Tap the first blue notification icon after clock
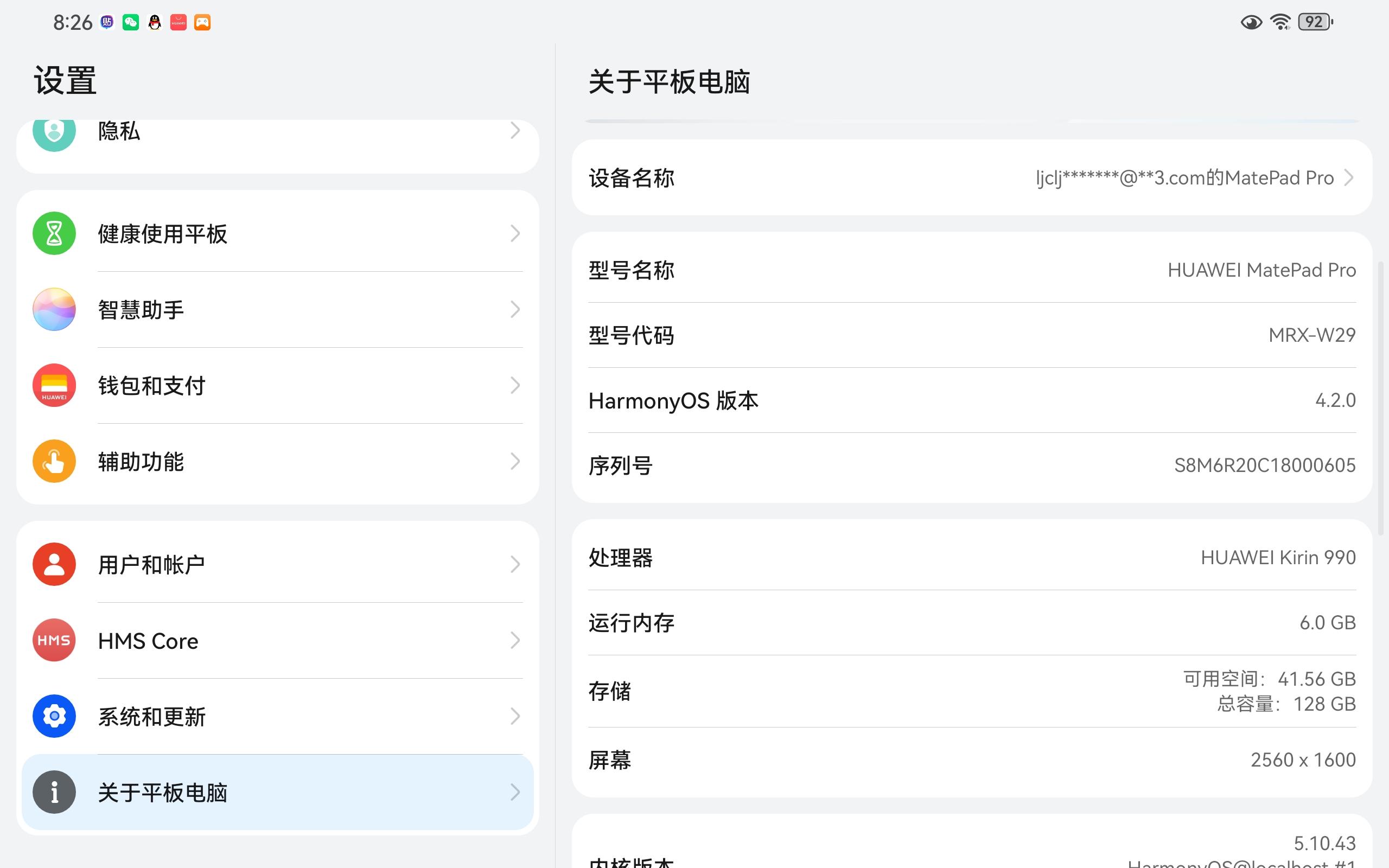1389x868 pixels. tap(107, 22)
